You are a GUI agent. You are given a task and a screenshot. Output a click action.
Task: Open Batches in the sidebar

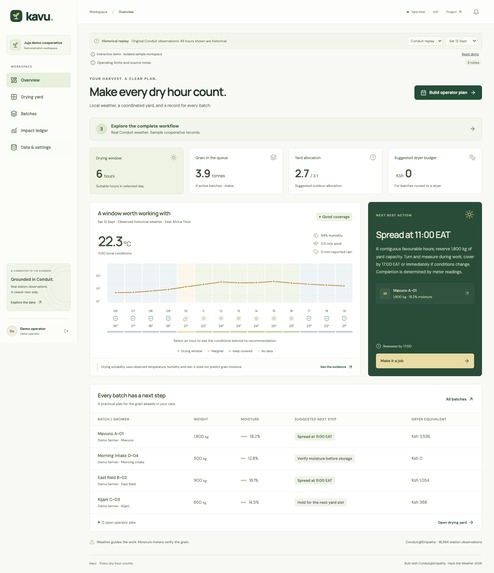pos(38,114)
